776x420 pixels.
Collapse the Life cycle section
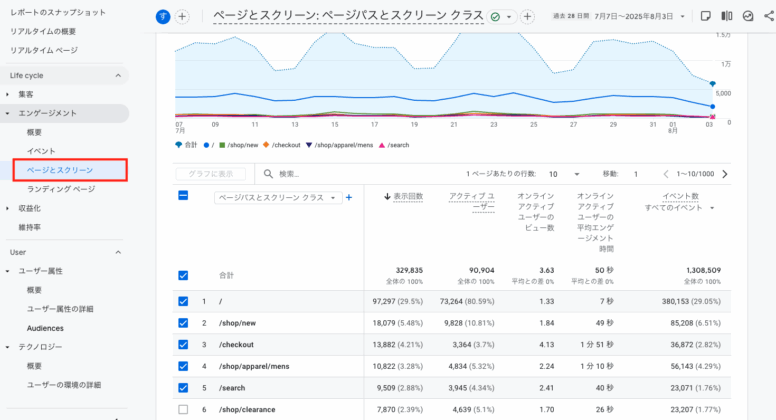(x=117, y=76)
